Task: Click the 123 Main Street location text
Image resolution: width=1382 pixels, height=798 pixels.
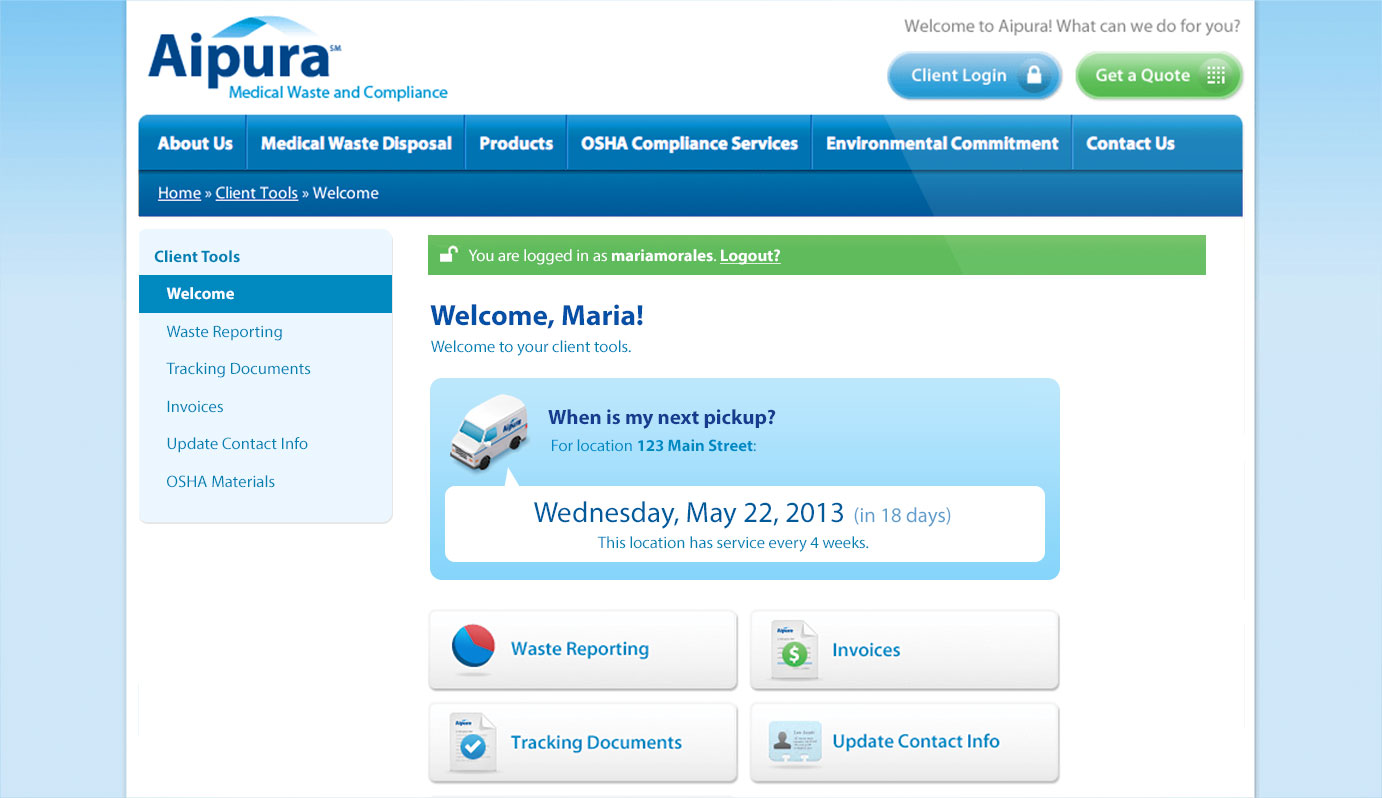Action: (694, 446)
